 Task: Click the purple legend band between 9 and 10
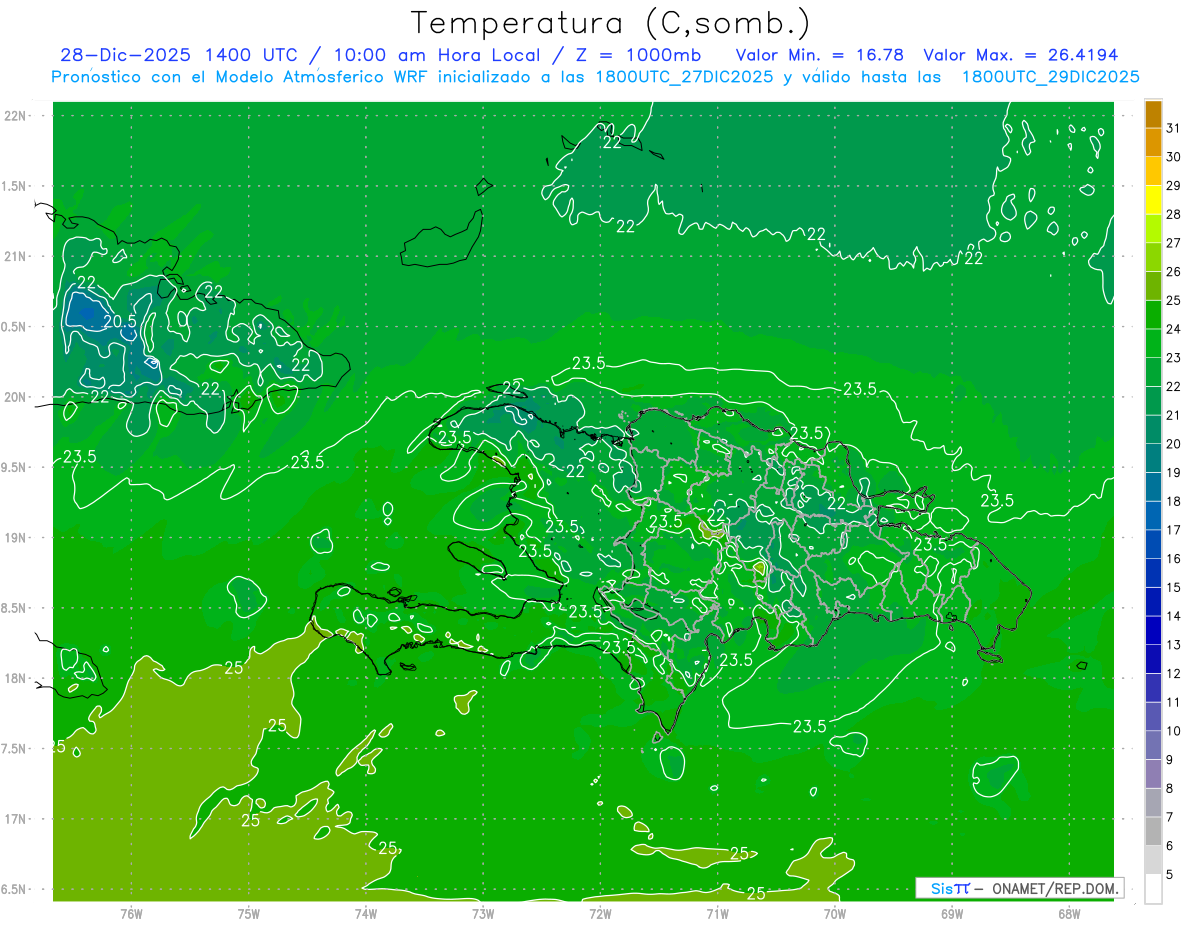point(1153,746)
